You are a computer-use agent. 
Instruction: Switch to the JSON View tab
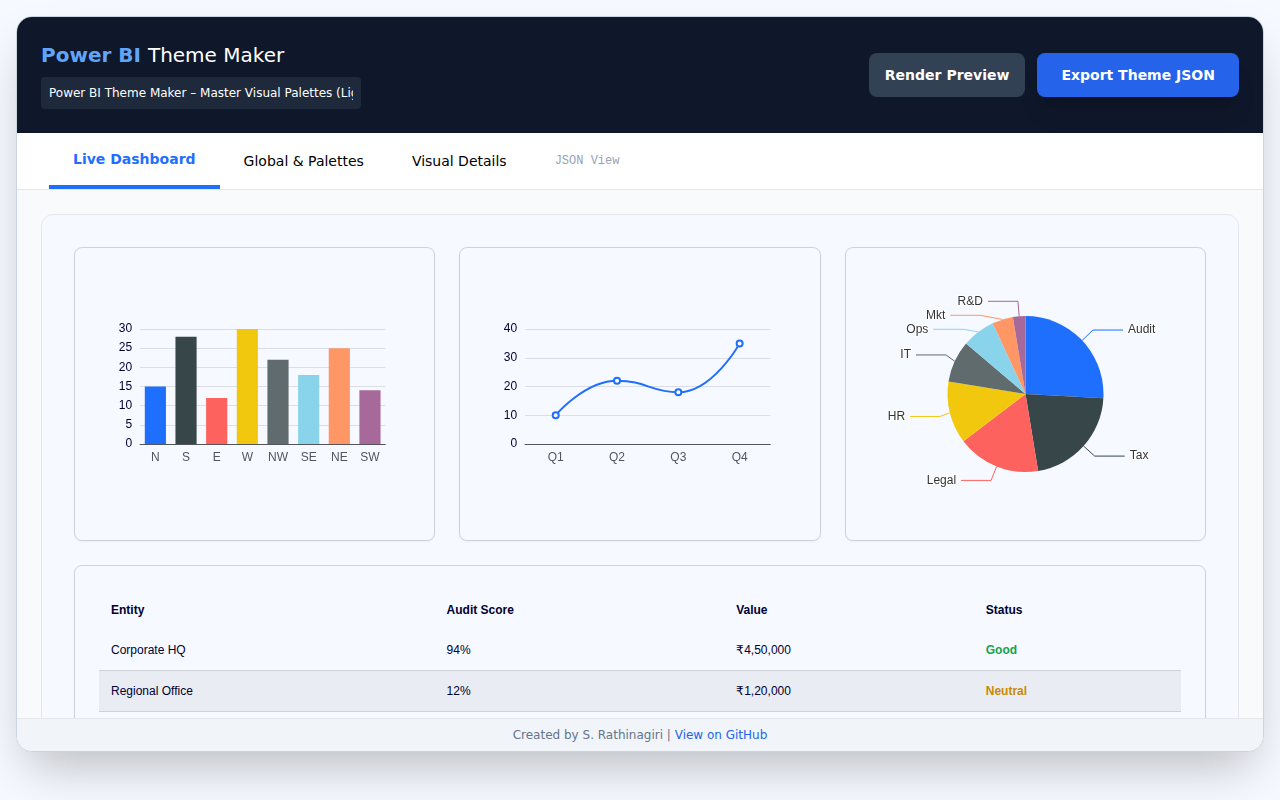(588, 160)
